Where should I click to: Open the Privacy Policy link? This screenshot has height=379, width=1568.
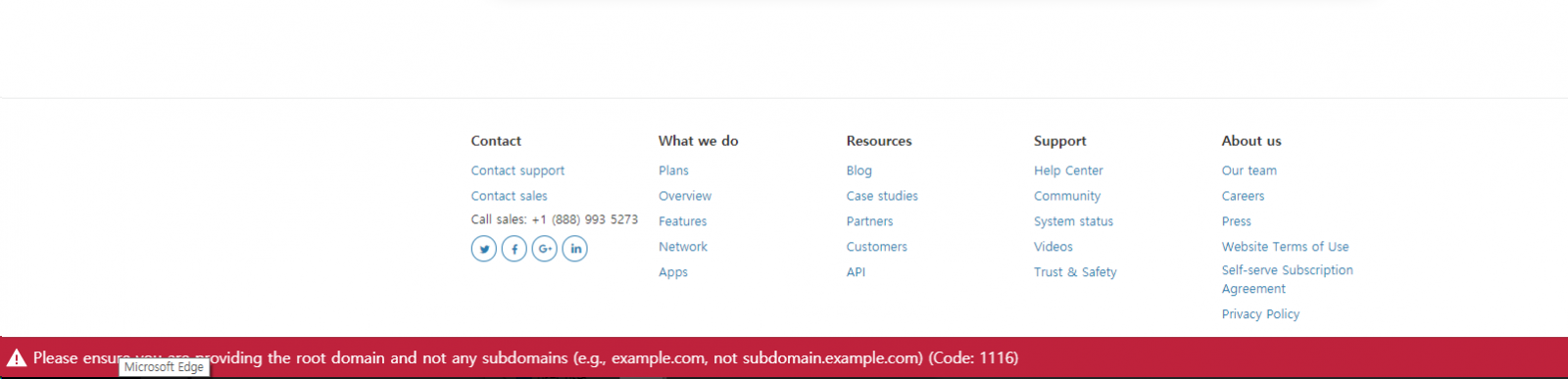pos(1260,314)
